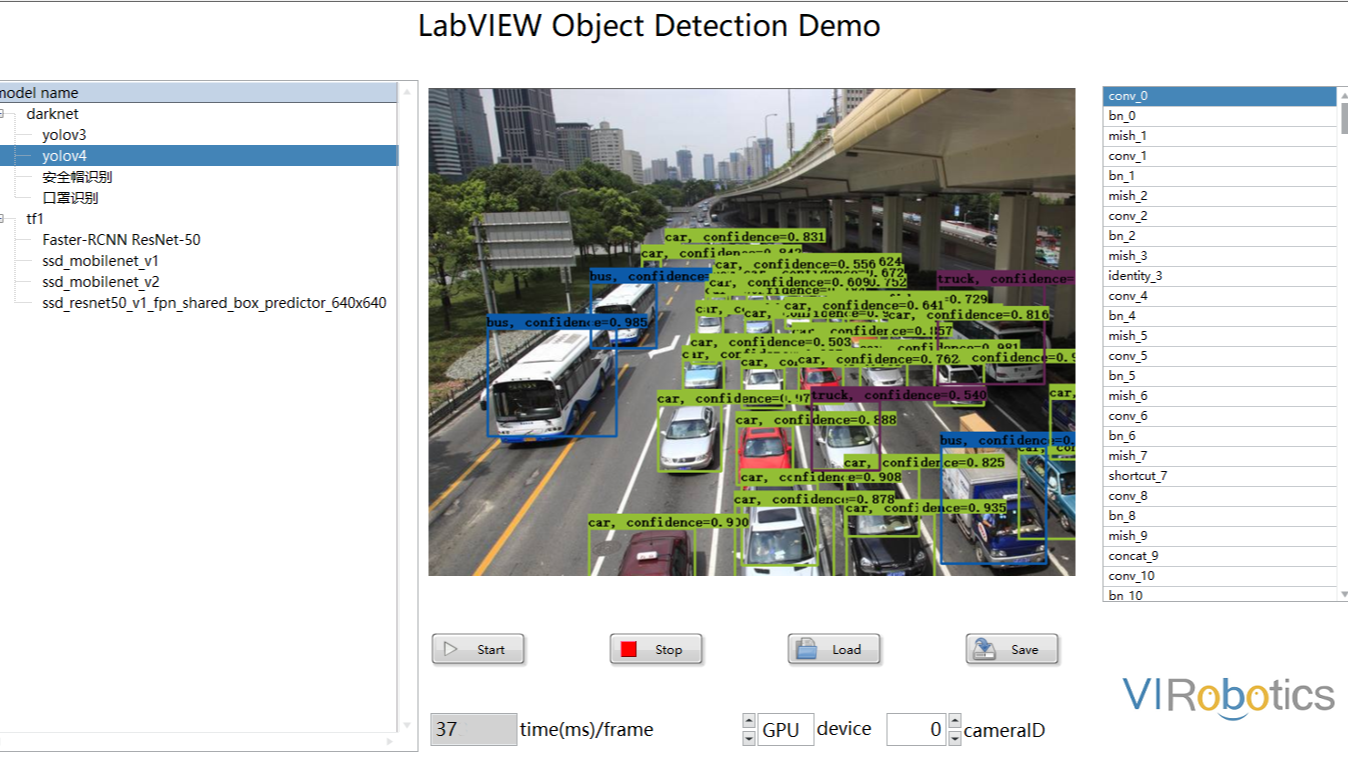Select ssd_mobilenet_v1 model
Viewport: 1348px width, 759px height.
coord(101,260)
